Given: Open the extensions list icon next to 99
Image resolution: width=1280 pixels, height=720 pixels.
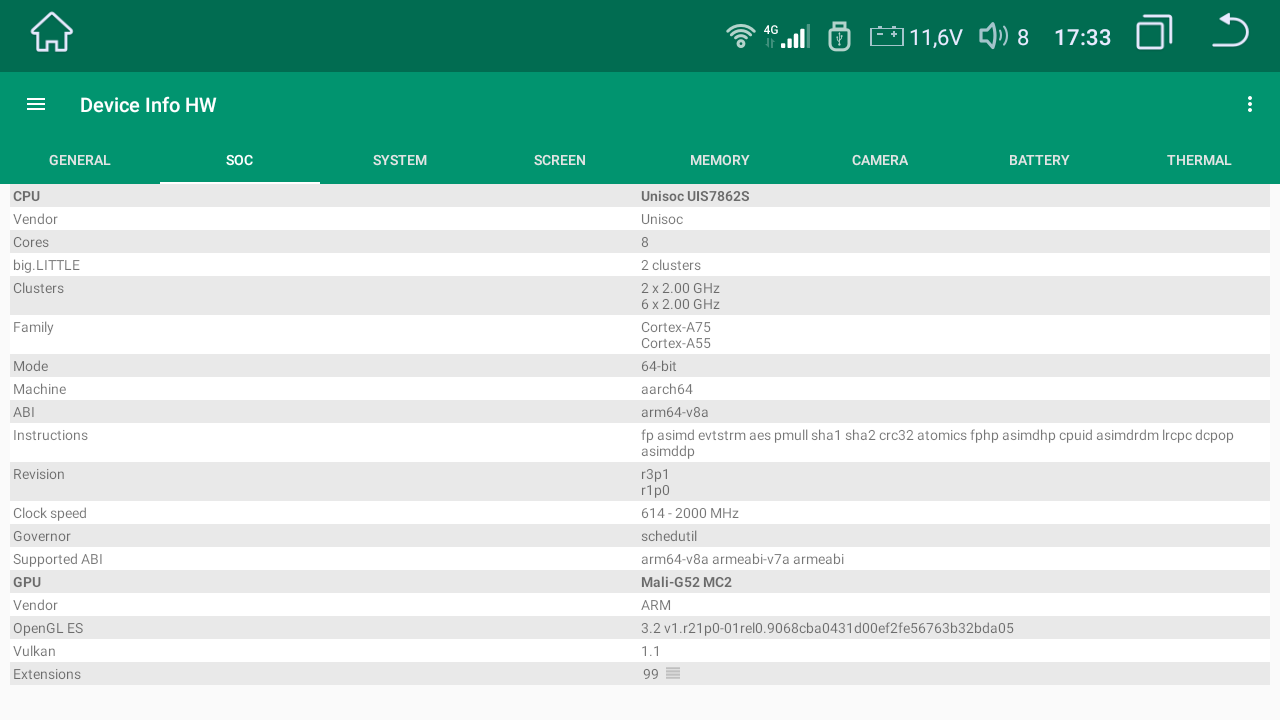Looking at the screenshot, I should (673, 673).
